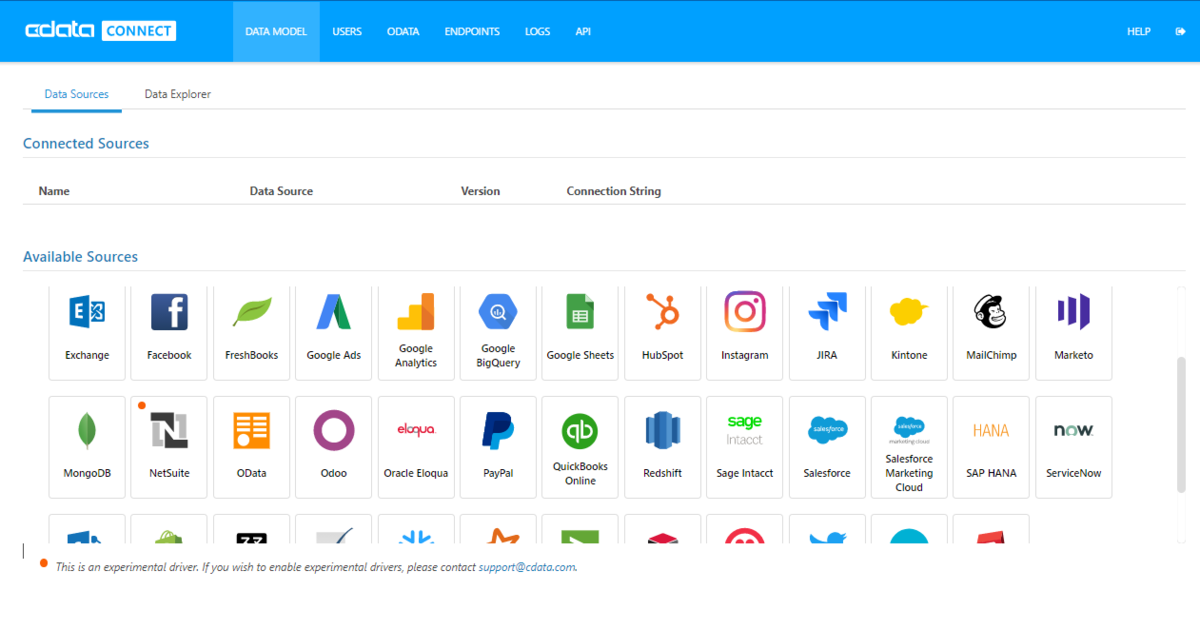Go to the ENDPOINTS navigation item
Screen dimensions: 1200x630
pyautogui.click(x=472, y=31)
